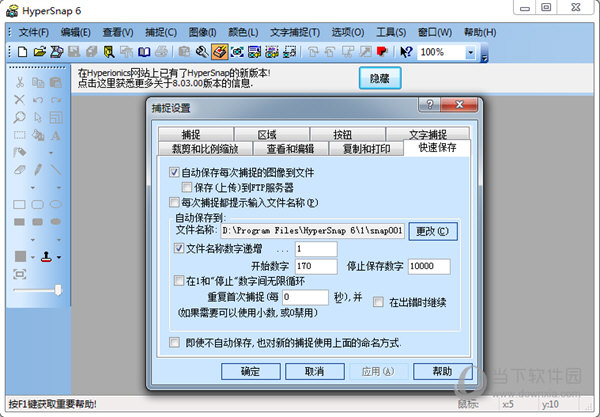600x417 pixels.
Task: Select the letter A text tool
Action: (x=56, y=135)
